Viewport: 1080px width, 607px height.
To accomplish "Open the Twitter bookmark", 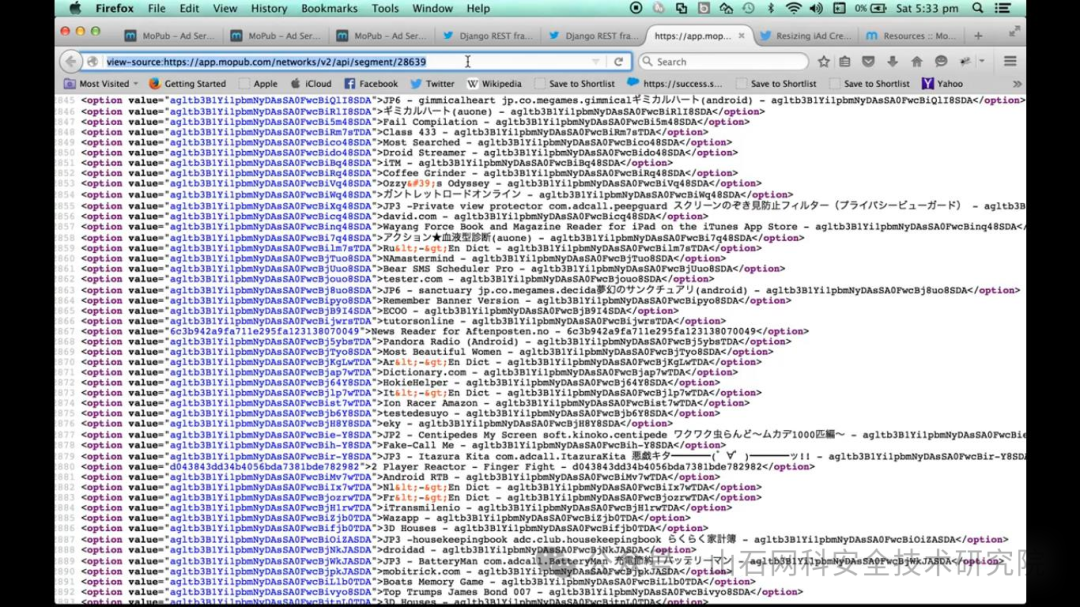I will click(433, 83).
